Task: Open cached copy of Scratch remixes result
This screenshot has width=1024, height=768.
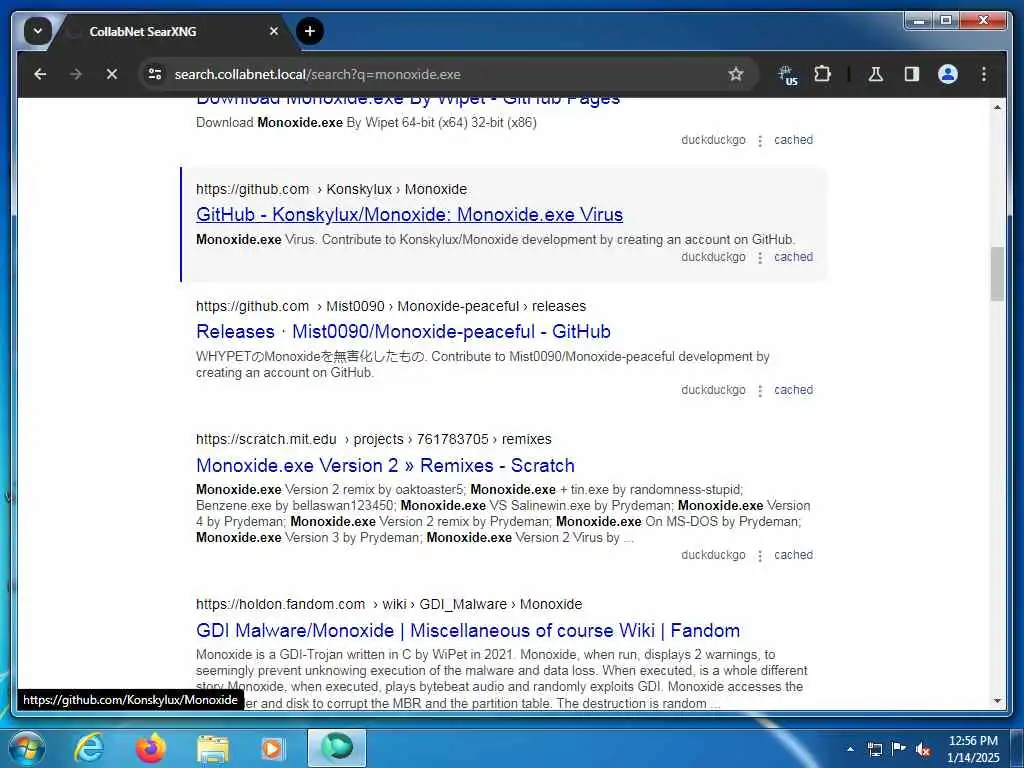Action: point(793,554)
